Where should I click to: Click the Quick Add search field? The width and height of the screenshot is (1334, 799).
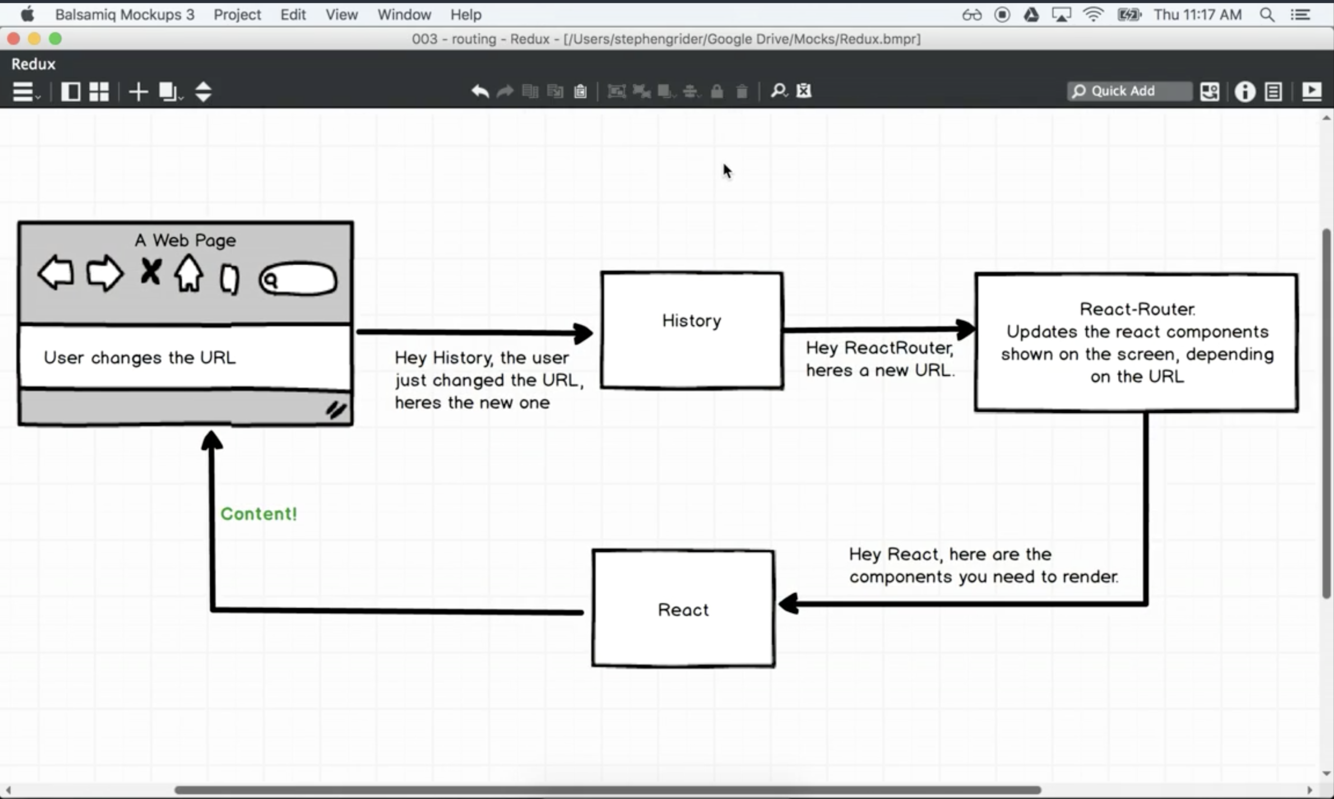(1130, 91)
